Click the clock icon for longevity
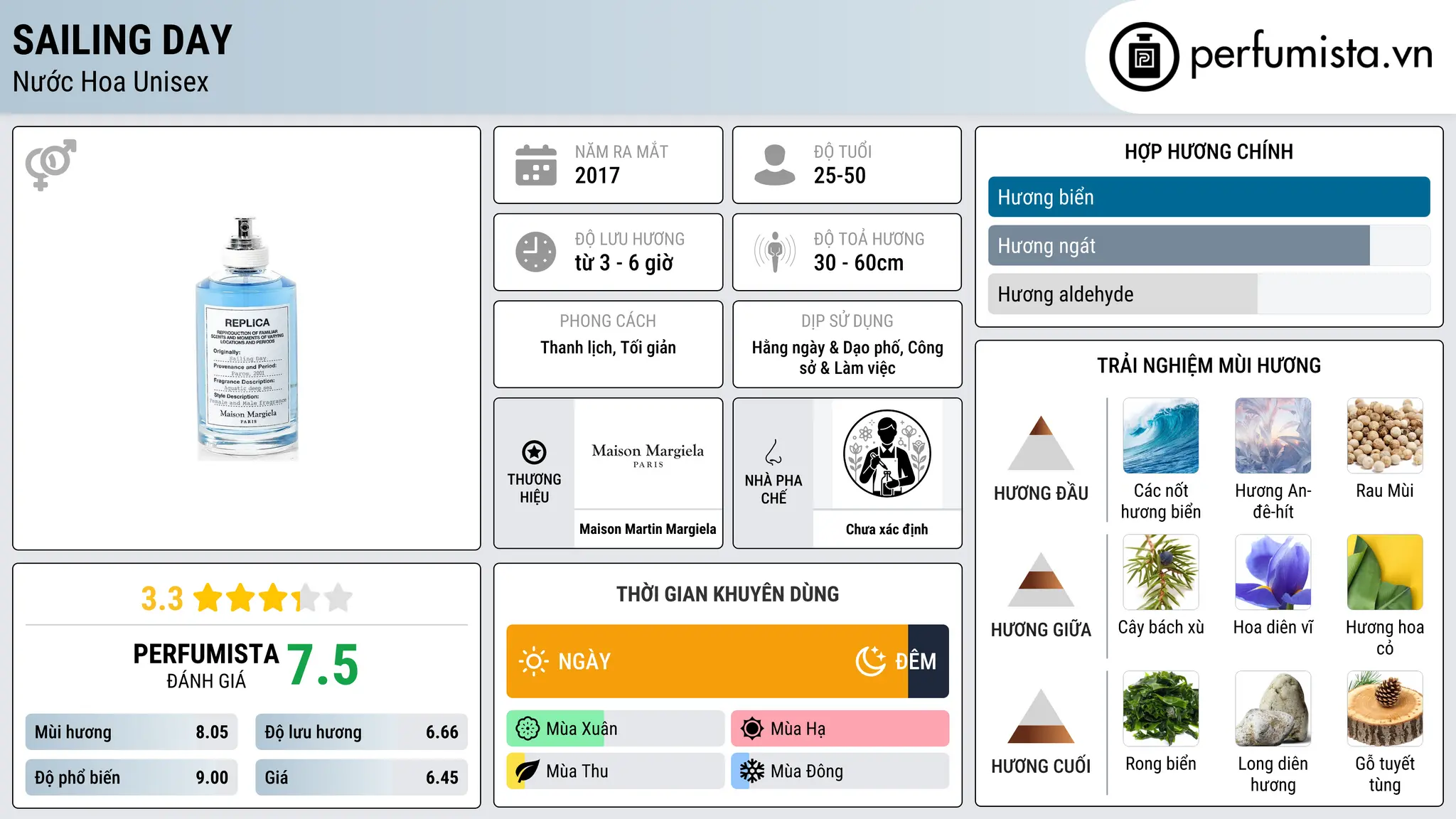The height and width of the screenshot is (819, 1456). (x=536, y=252)
